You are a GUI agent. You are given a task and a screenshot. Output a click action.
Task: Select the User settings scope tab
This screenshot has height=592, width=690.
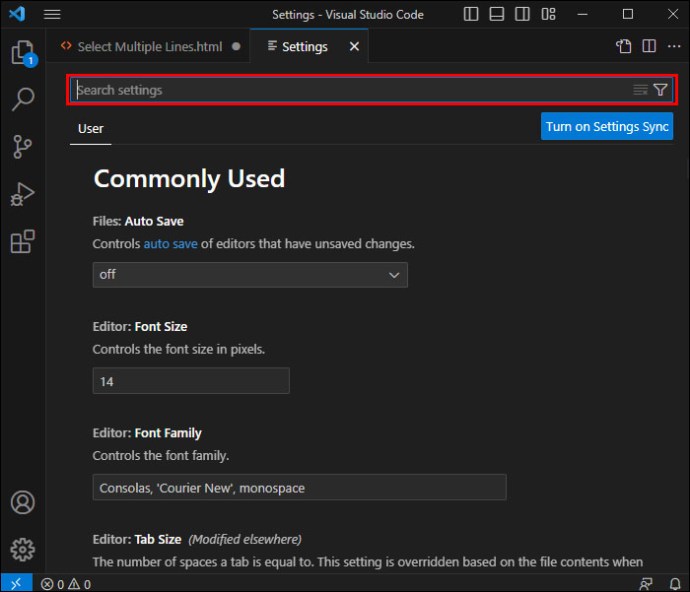coord(91,129)
